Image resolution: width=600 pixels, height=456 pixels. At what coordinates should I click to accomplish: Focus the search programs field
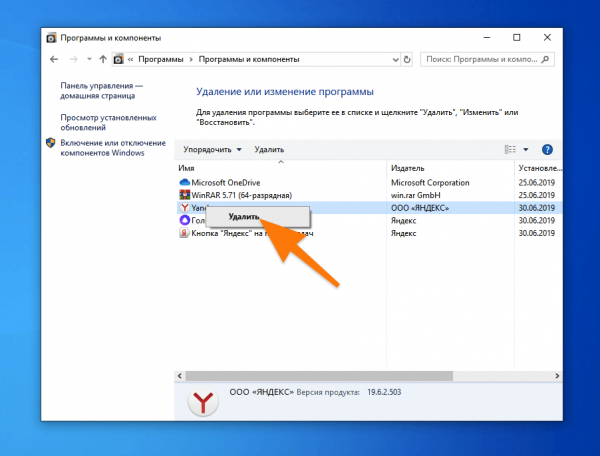click(487, 59)
